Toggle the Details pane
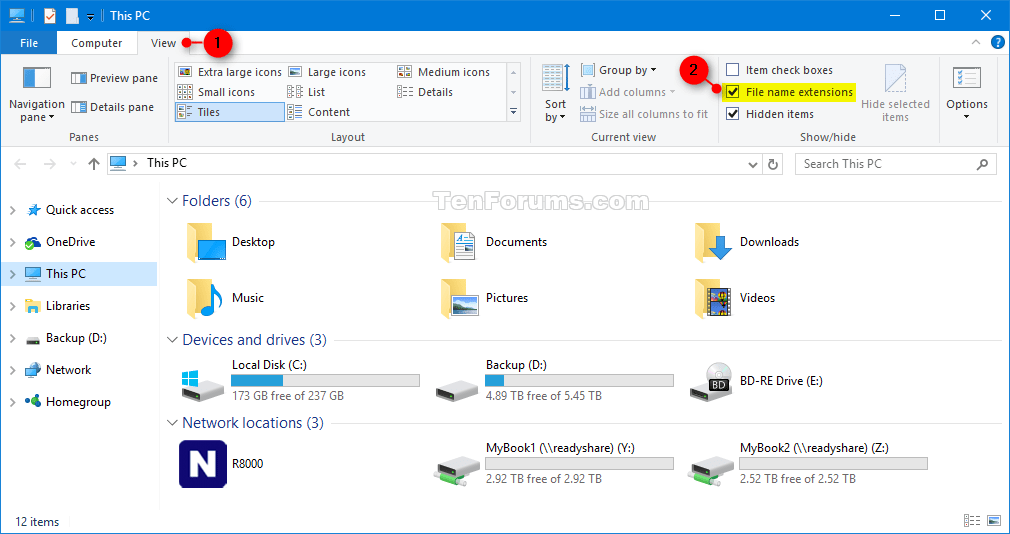Viewport: 1010px width, 534px height. click(x=112, y=107)
